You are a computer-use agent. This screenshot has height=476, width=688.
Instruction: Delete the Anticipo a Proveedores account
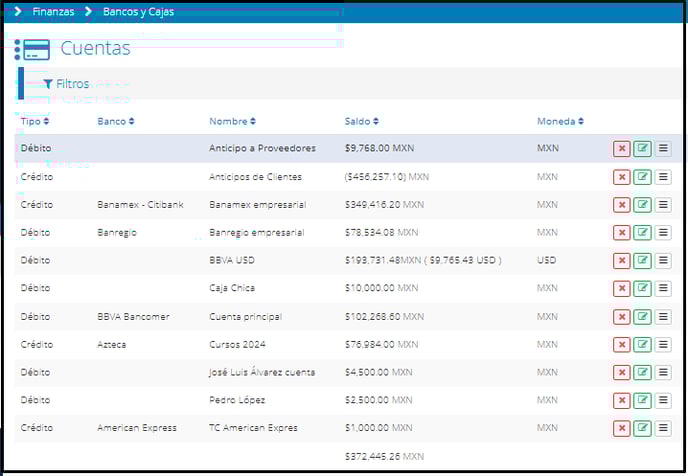tap(622, 149)
